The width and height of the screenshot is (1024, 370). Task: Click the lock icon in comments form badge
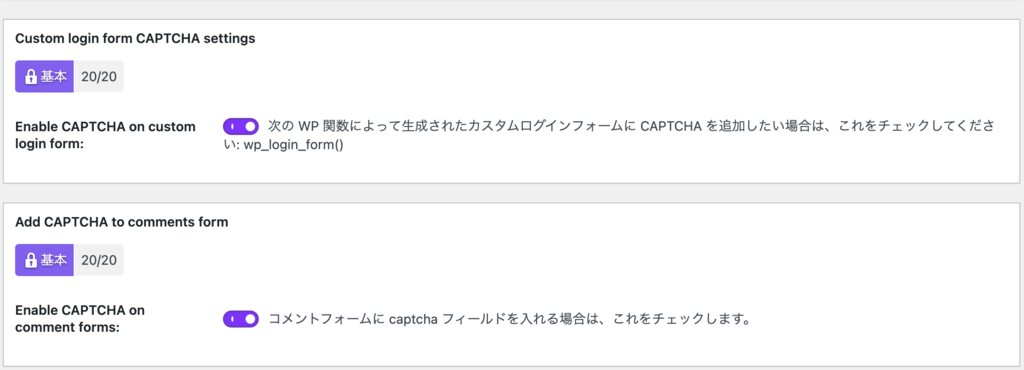pyautogui.click(x=30, y=260)
